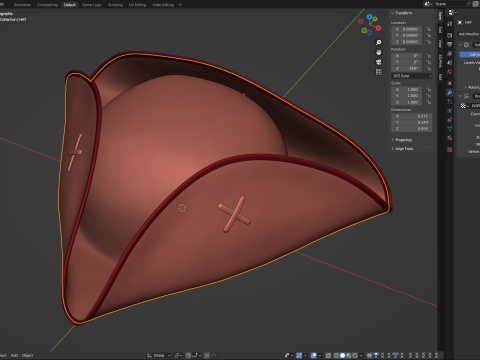Select the Default workspace tab
Screen dimensions: 480x360
pyautogui.click(x=70, y=5)
